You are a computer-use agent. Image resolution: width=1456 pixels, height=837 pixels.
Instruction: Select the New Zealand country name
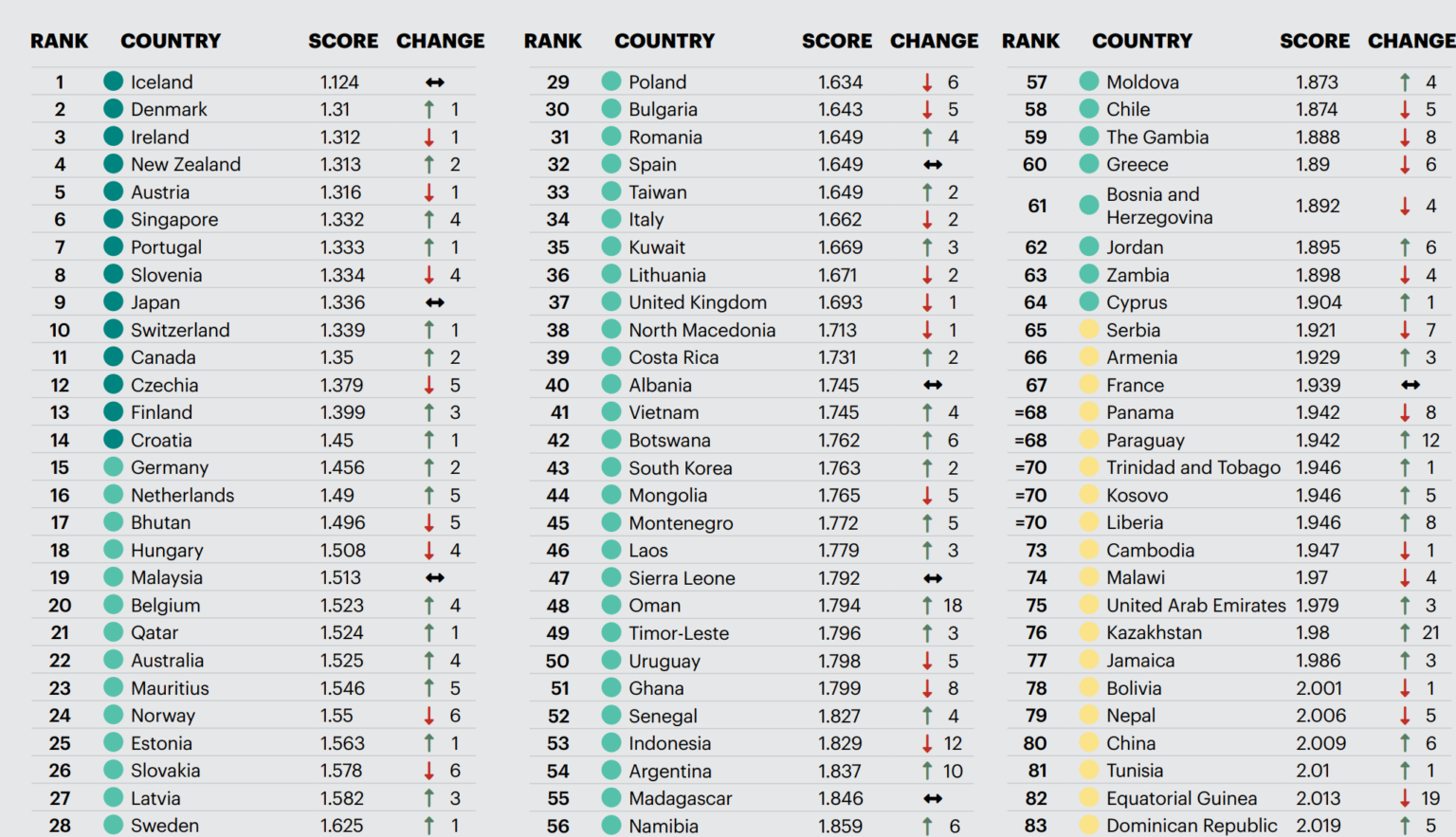pos(186,165)
